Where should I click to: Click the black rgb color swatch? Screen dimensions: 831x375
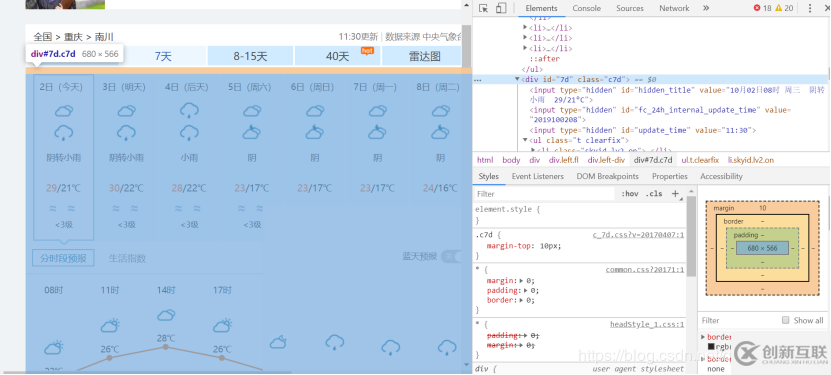pos(711,347)
